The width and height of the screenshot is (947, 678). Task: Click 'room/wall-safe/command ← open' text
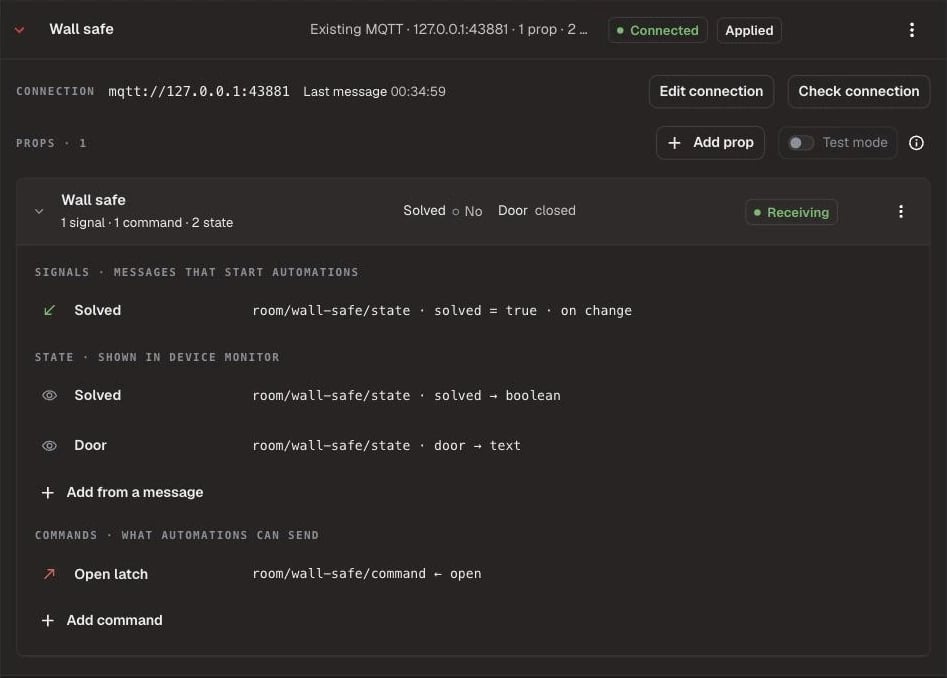(x=367, y=574)
